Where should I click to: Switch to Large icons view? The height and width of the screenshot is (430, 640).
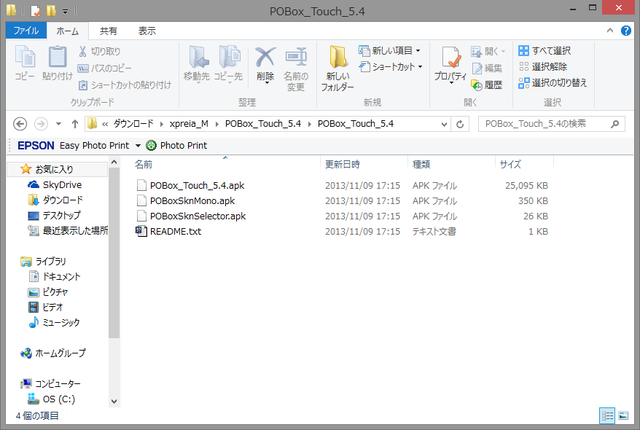coord(623,416)
